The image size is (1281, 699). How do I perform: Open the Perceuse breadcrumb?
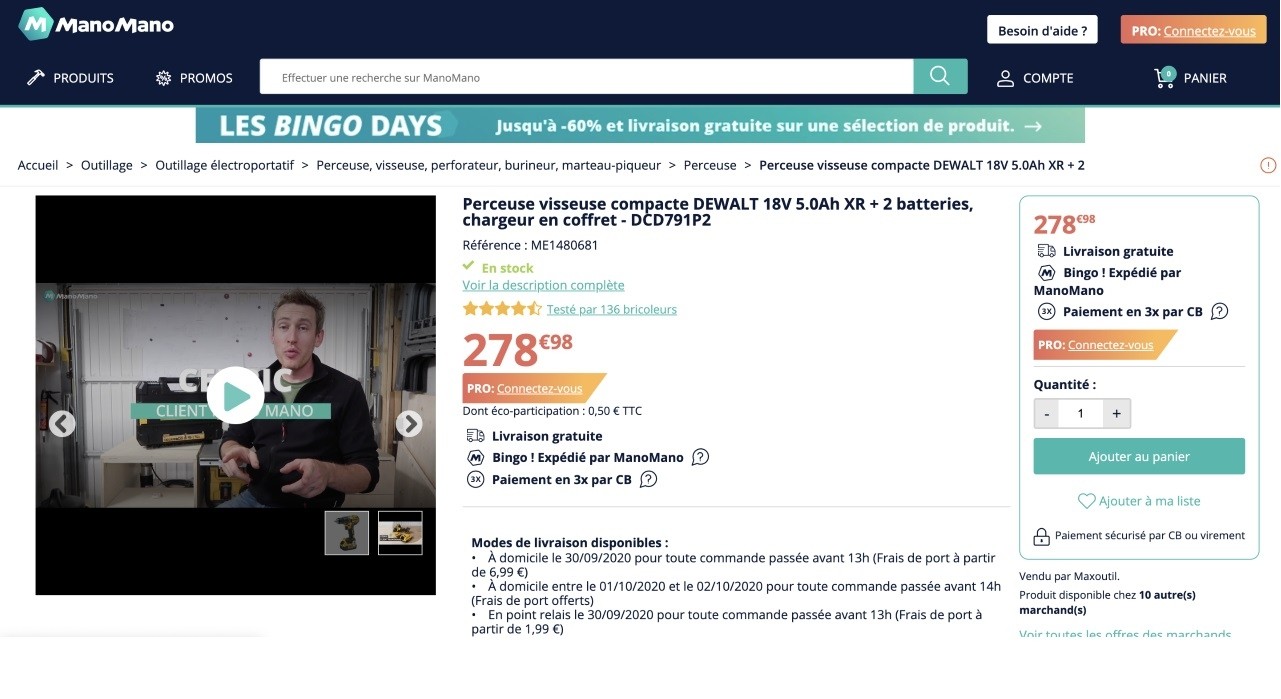[x=710, y=165]
